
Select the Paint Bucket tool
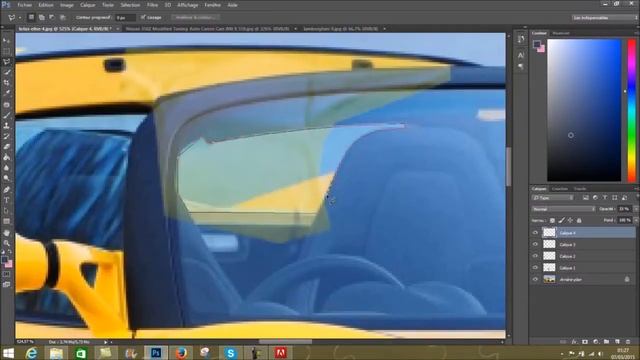(7, 157)
